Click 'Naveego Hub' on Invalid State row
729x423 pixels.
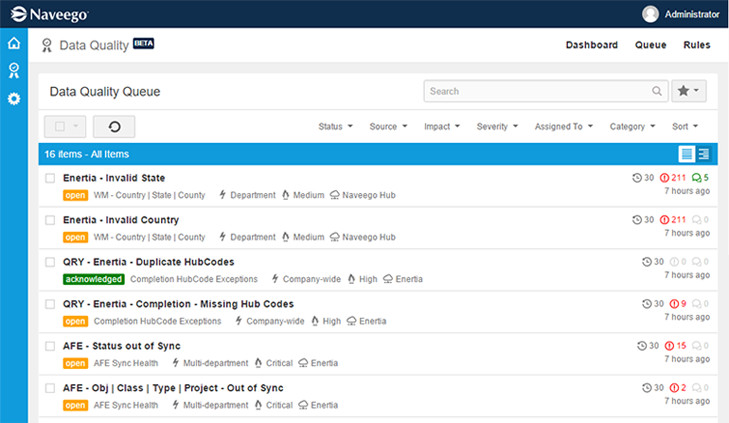[369, 195]
